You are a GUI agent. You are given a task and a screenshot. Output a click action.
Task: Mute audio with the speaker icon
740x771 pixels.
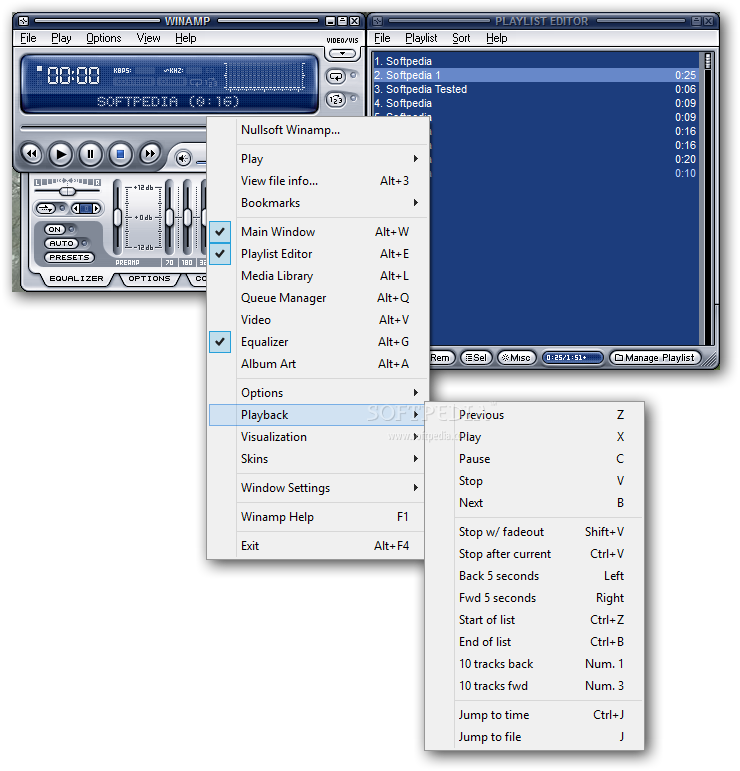tap(183, 158)
